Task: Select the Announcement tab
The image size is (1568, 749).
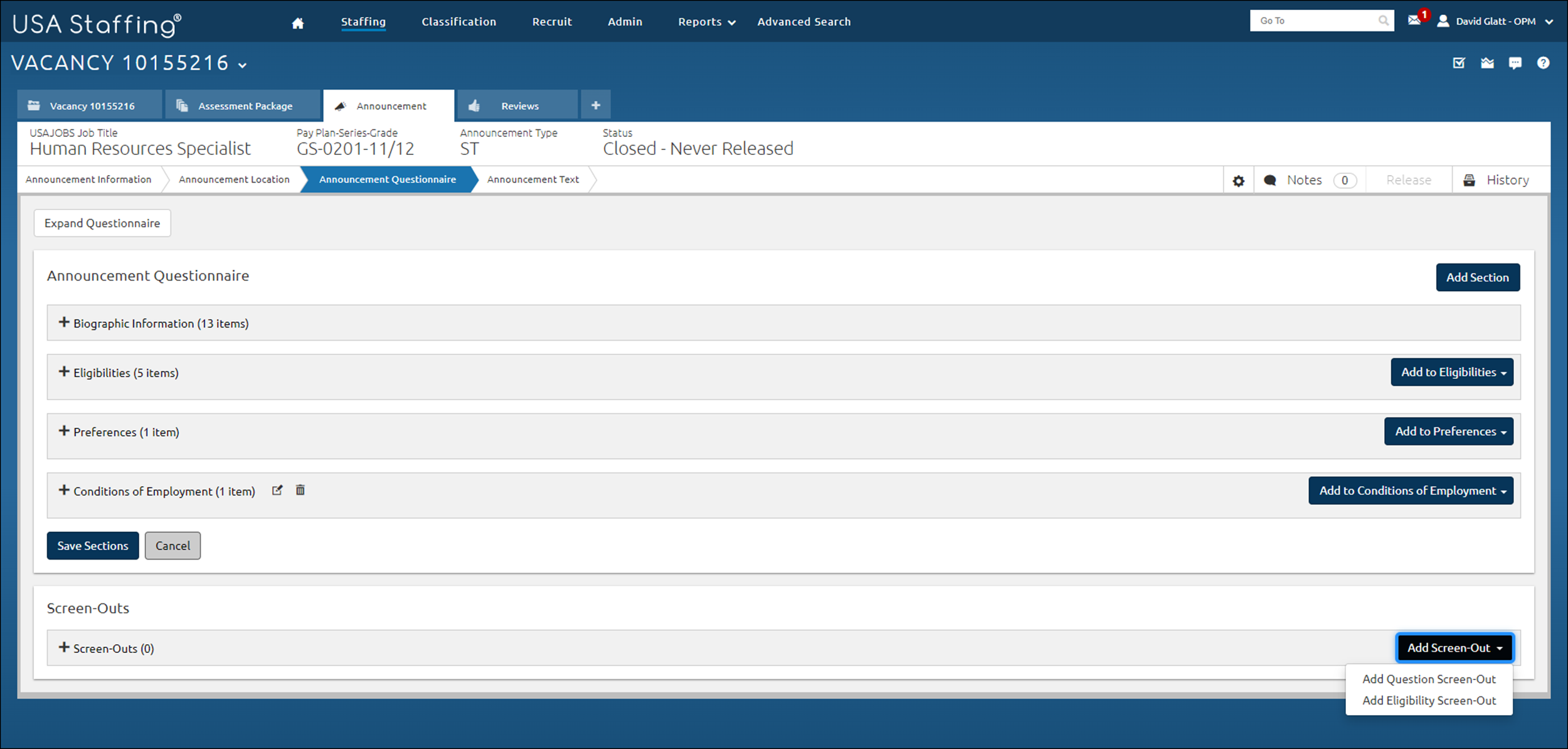Action: pos(389,105)
